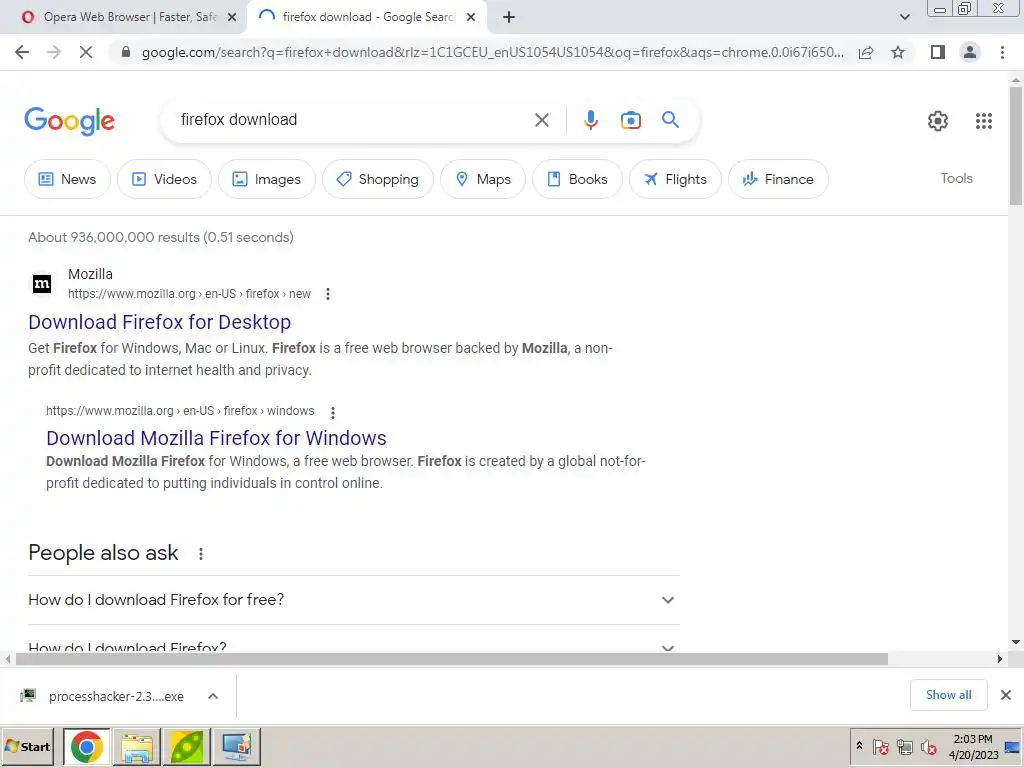Submit search with the magnifier icon
Image resolution: width=1024 pixels, height=768 pixels.
(x=670, y=120)
